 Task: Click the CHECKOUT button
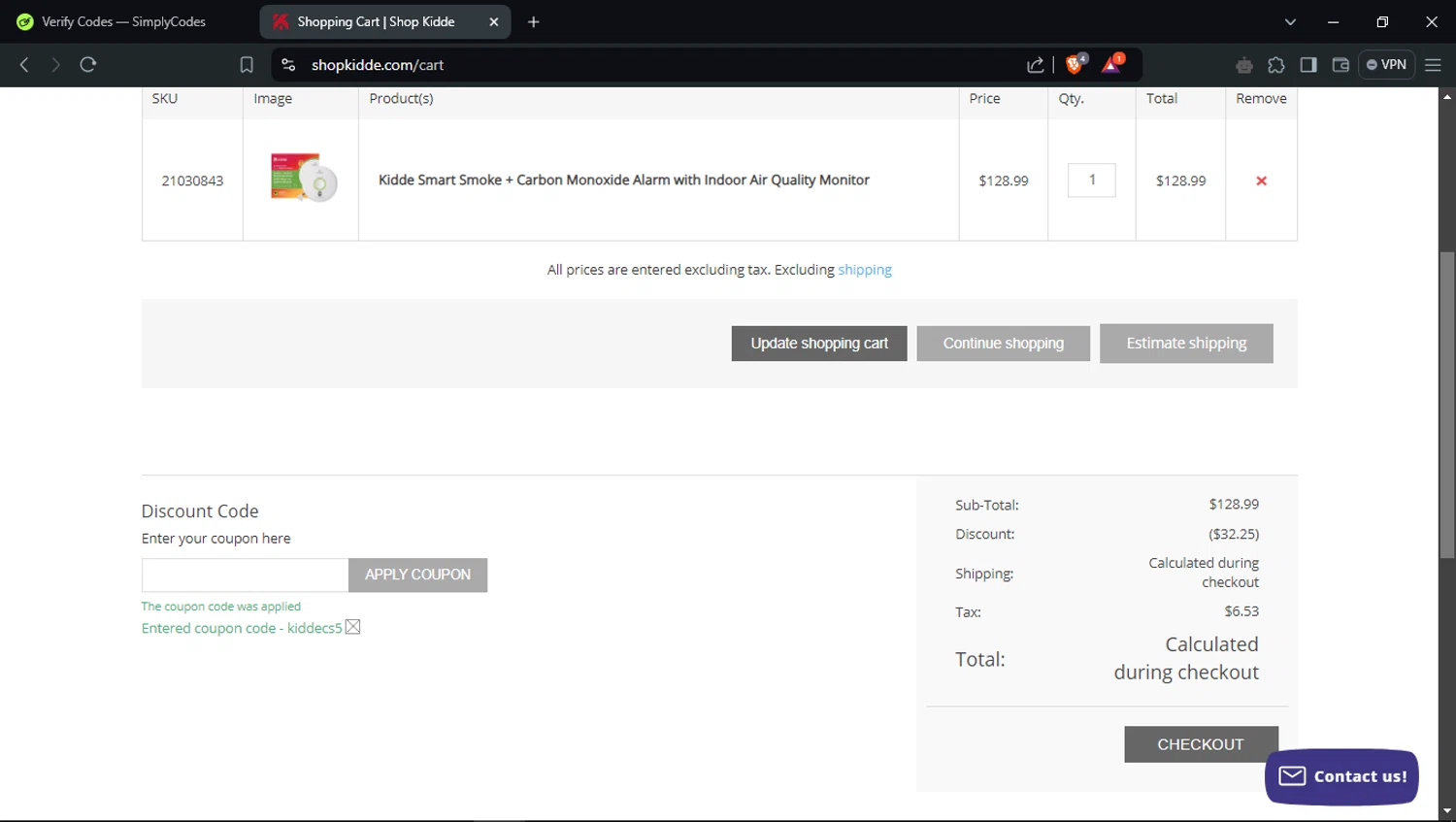(x=1201, y=744)
